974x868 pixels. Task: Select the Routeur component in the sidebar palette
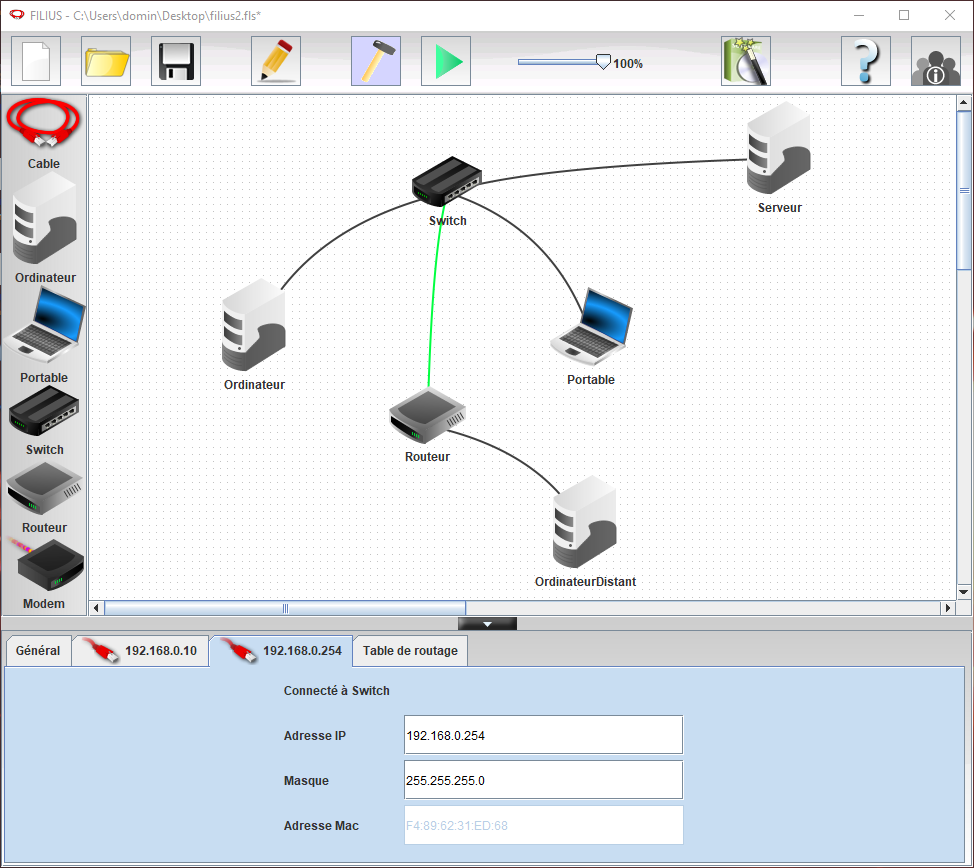pyautogui.click(x=44, y=496)
